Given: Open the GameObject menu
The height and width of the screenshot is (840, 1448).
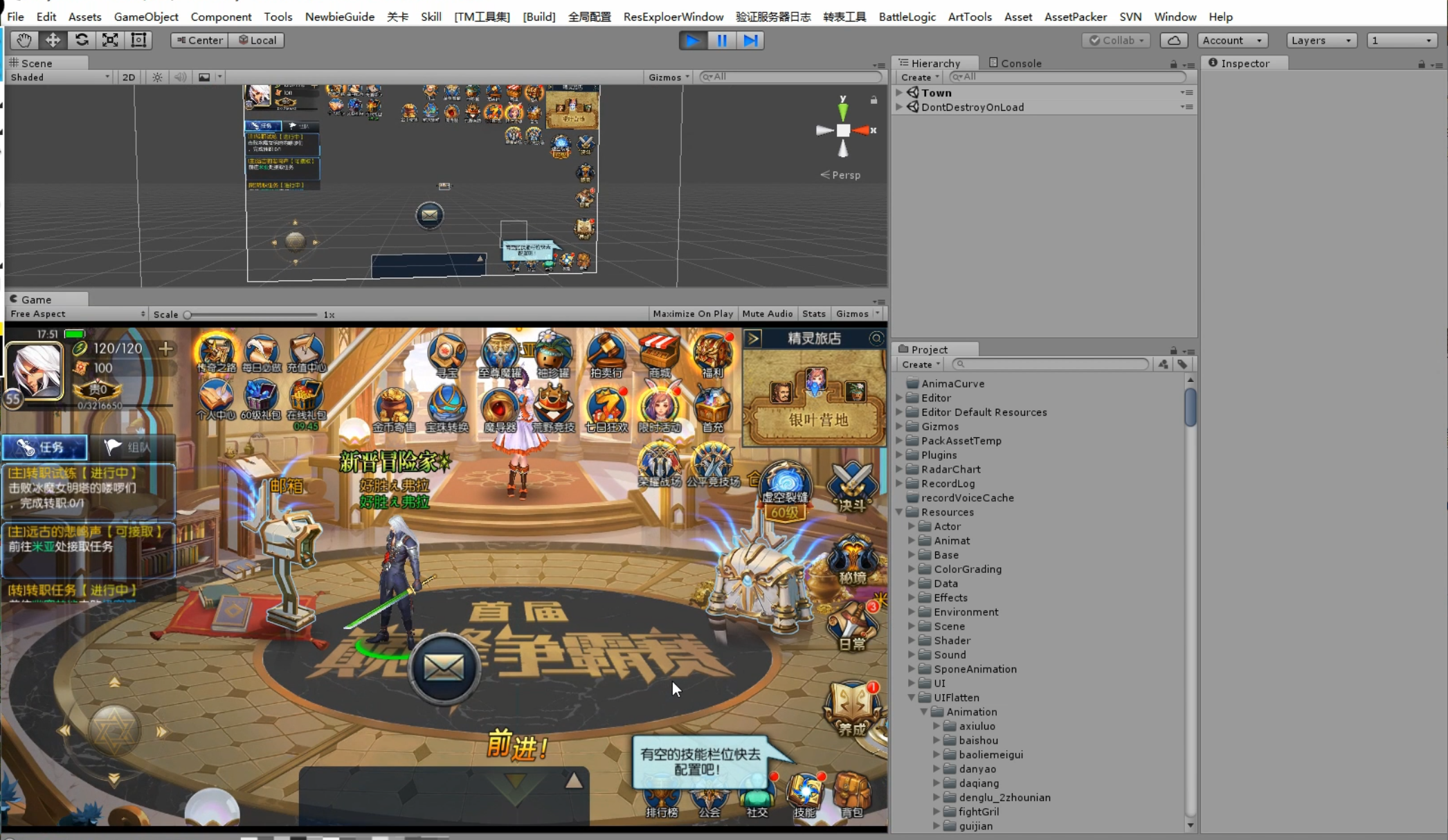Looking at the screenshot, I should (145, 17).
